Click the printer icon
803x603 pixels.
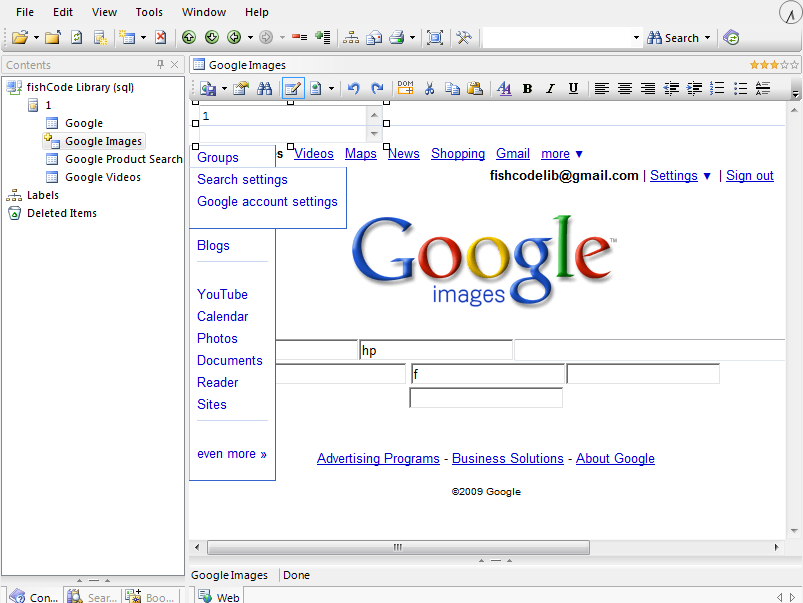pos(397,37)
